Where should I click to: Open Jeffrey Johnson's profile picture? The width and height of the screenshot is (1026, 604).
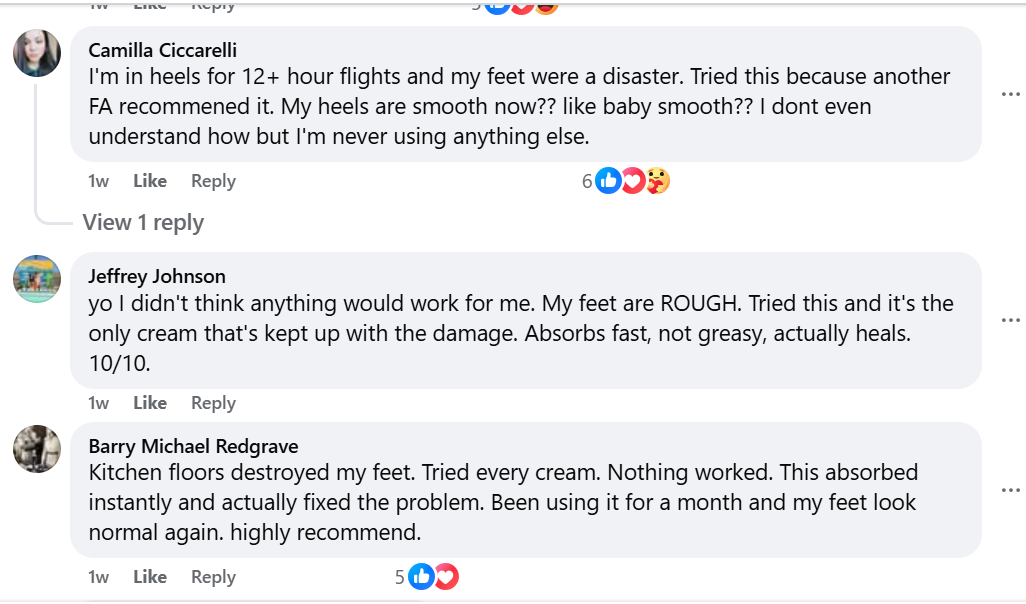click(37, 279)
